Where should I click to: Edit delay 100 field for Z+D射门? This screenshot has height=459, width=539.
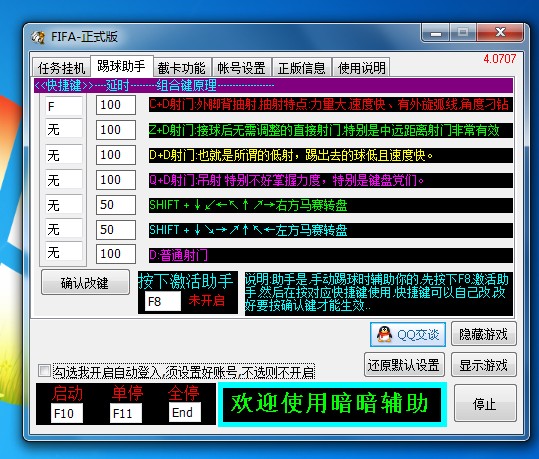[x=116, y=130]
